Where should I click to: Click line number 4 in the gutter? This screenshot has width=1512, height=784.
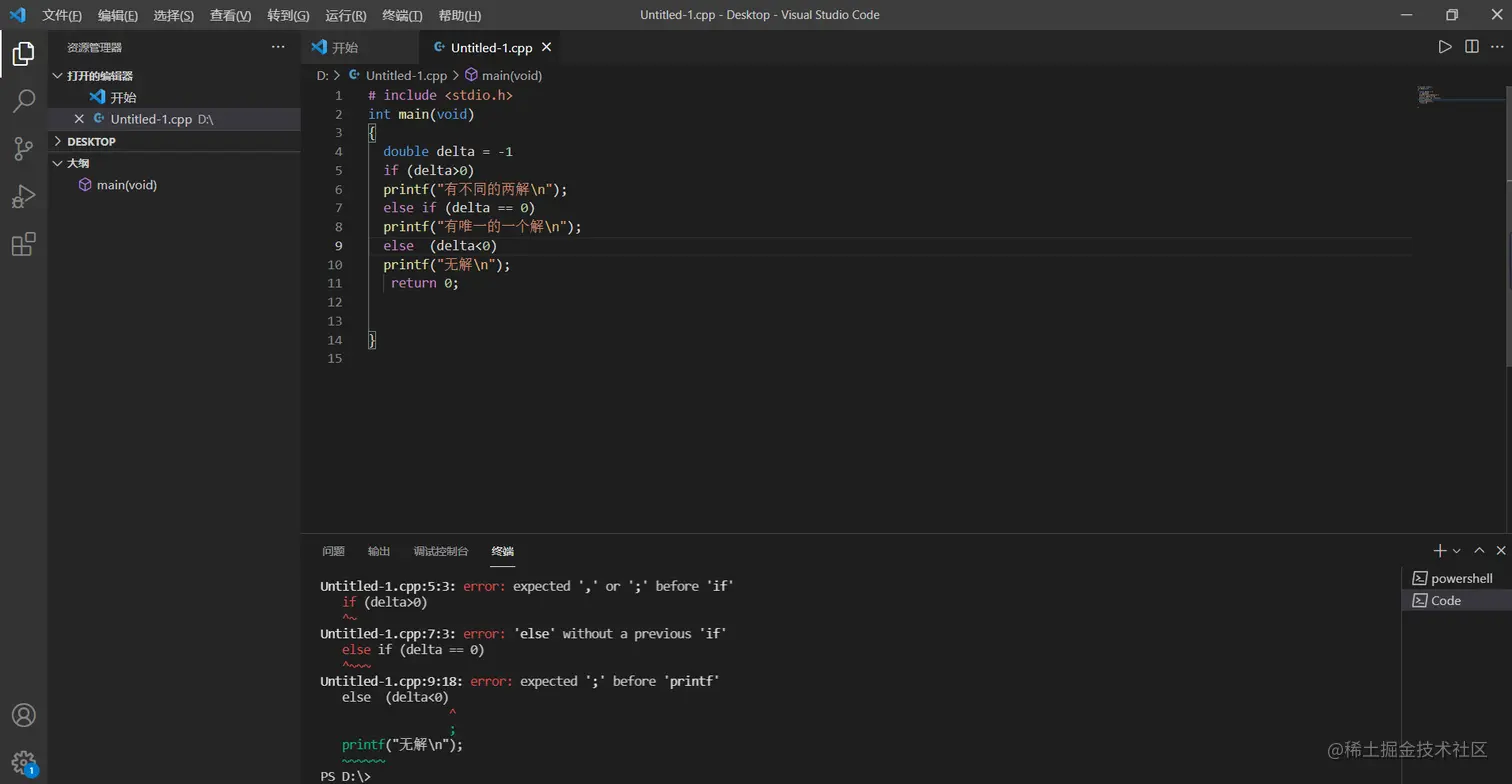[x=338, y=152]
